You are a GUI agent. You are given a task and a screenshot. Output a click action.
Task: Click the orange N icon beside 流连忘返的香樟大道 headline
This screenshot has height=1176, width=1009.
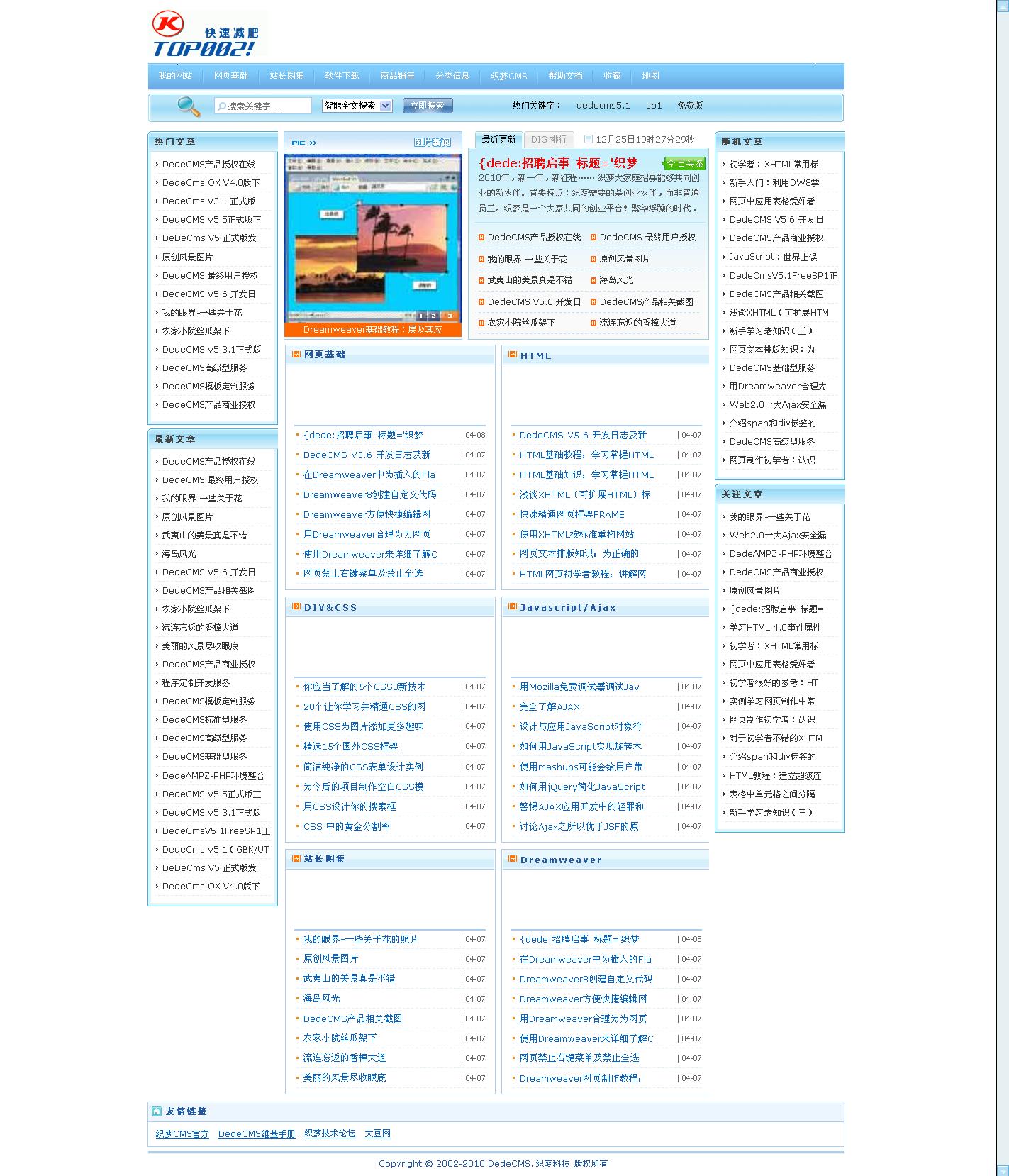[593, 323]
